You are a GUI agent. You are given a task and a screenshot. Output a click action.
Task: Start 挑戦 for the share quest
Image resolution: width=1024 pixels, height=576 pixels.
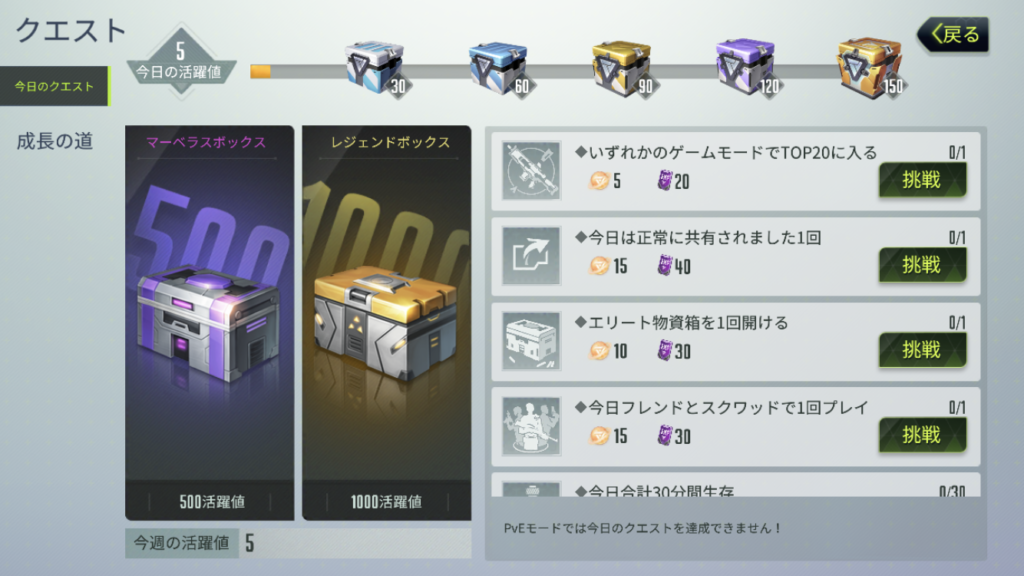pyautogui.click(x=922, y=264)
